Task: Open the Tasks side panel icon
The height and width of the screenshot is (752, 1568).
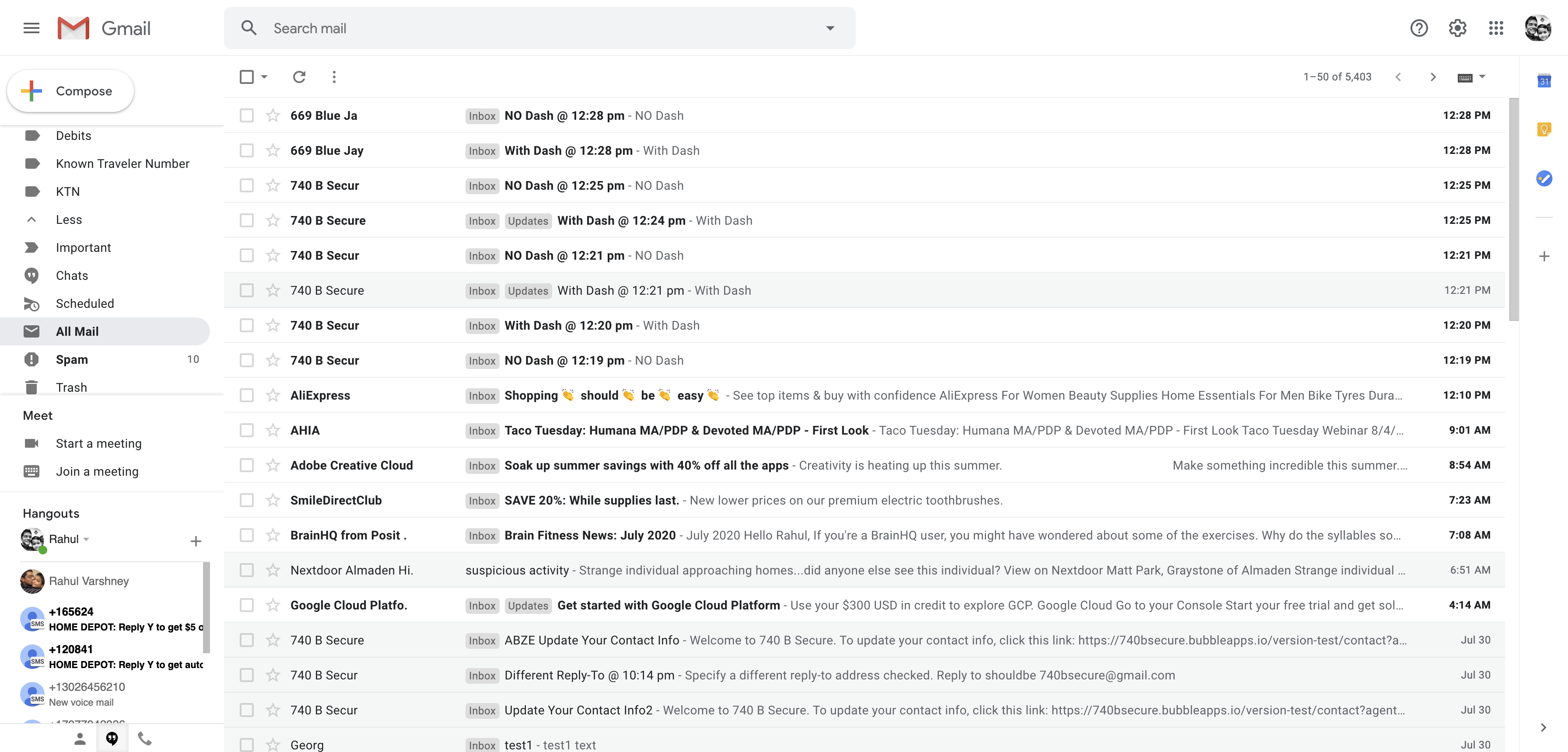Action: click(x=1543, y=178)
